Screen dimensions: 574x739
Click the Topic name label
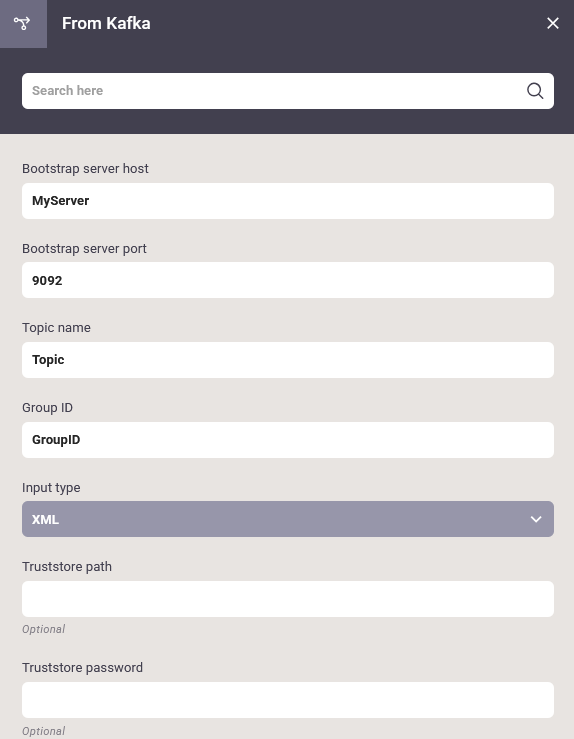point(57,328)
